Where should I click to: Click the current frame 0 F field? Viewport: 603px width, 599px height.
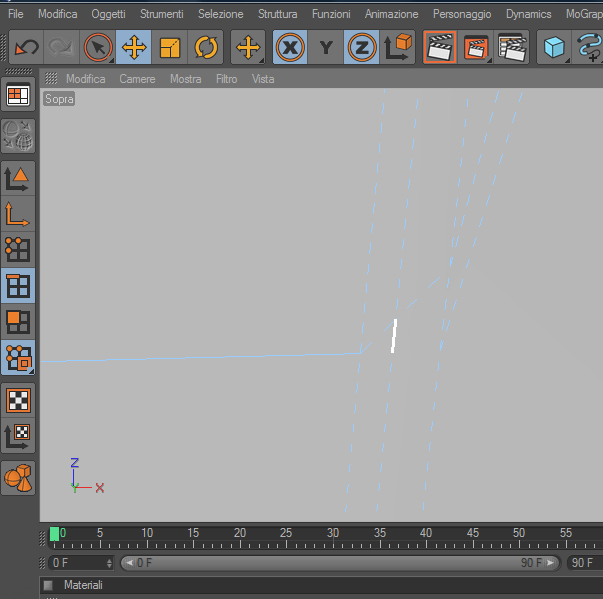tap(80, 563)
